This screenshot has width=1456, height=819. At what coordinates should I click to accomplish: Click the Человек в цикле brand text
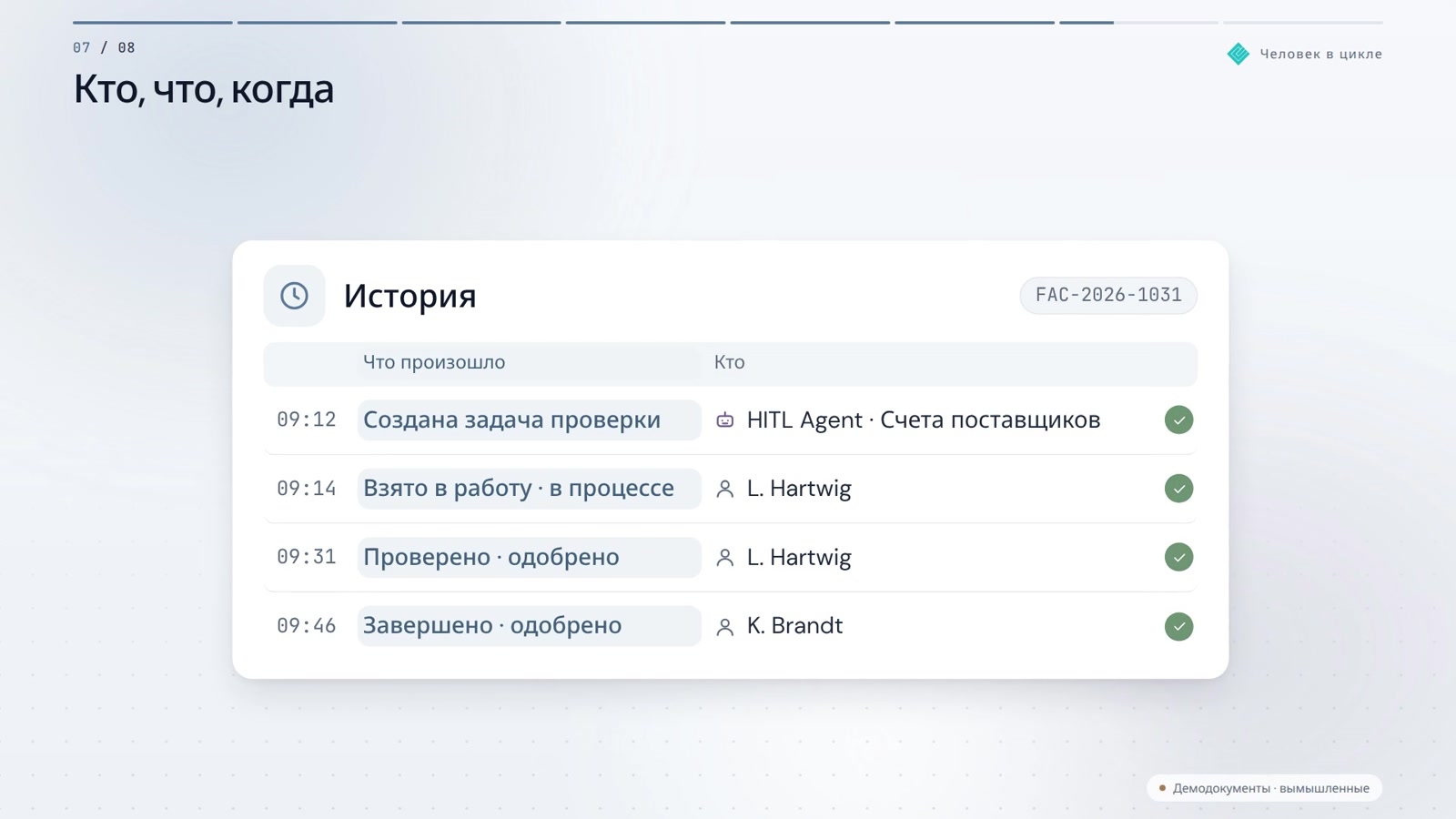(x=1321, y=54)
